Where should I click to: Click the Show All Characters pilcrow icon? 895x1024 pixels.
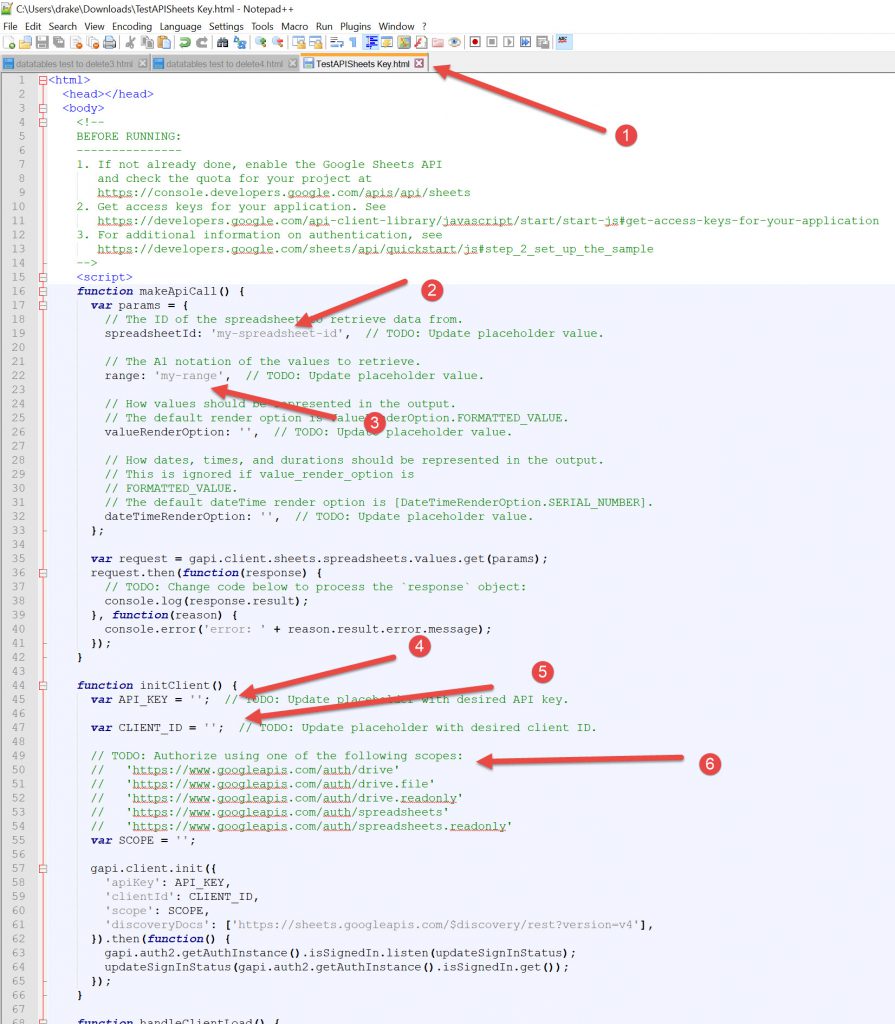352,42
